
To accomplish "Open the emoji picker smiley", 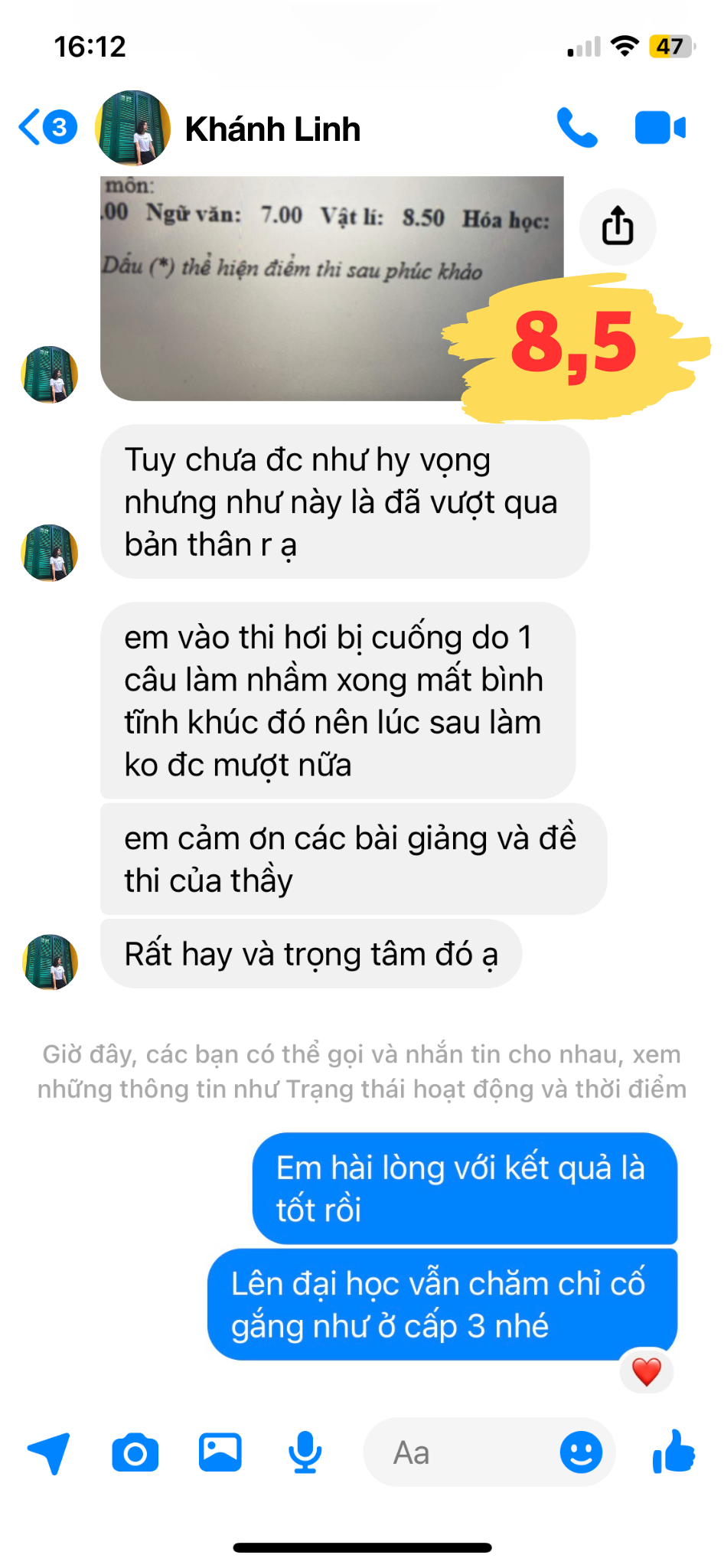I will [581, 1452].
